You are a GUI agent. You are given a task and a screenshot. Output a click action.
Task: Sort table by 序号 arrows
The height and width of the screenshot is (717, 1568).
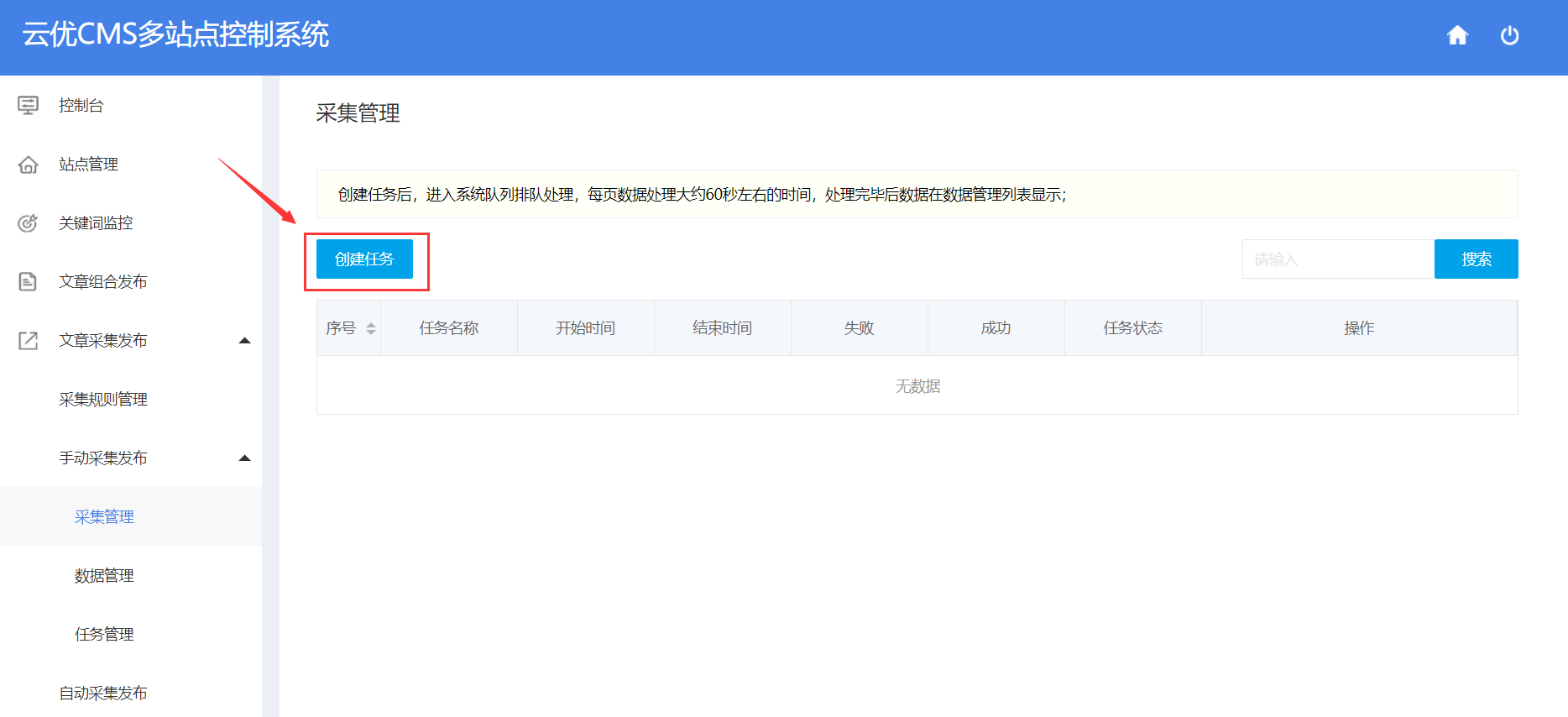370,328
